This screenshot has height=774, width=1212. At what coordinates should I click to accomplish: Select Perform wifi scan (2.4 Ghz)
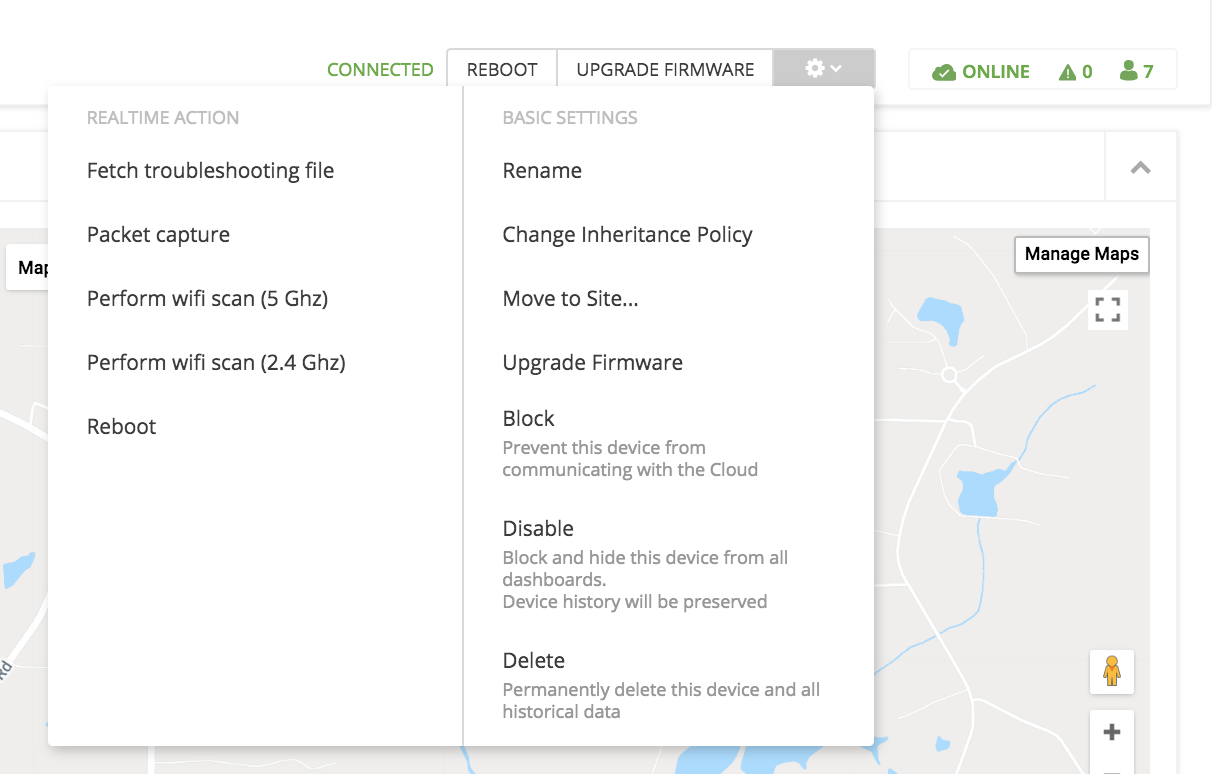pos(216,362)
